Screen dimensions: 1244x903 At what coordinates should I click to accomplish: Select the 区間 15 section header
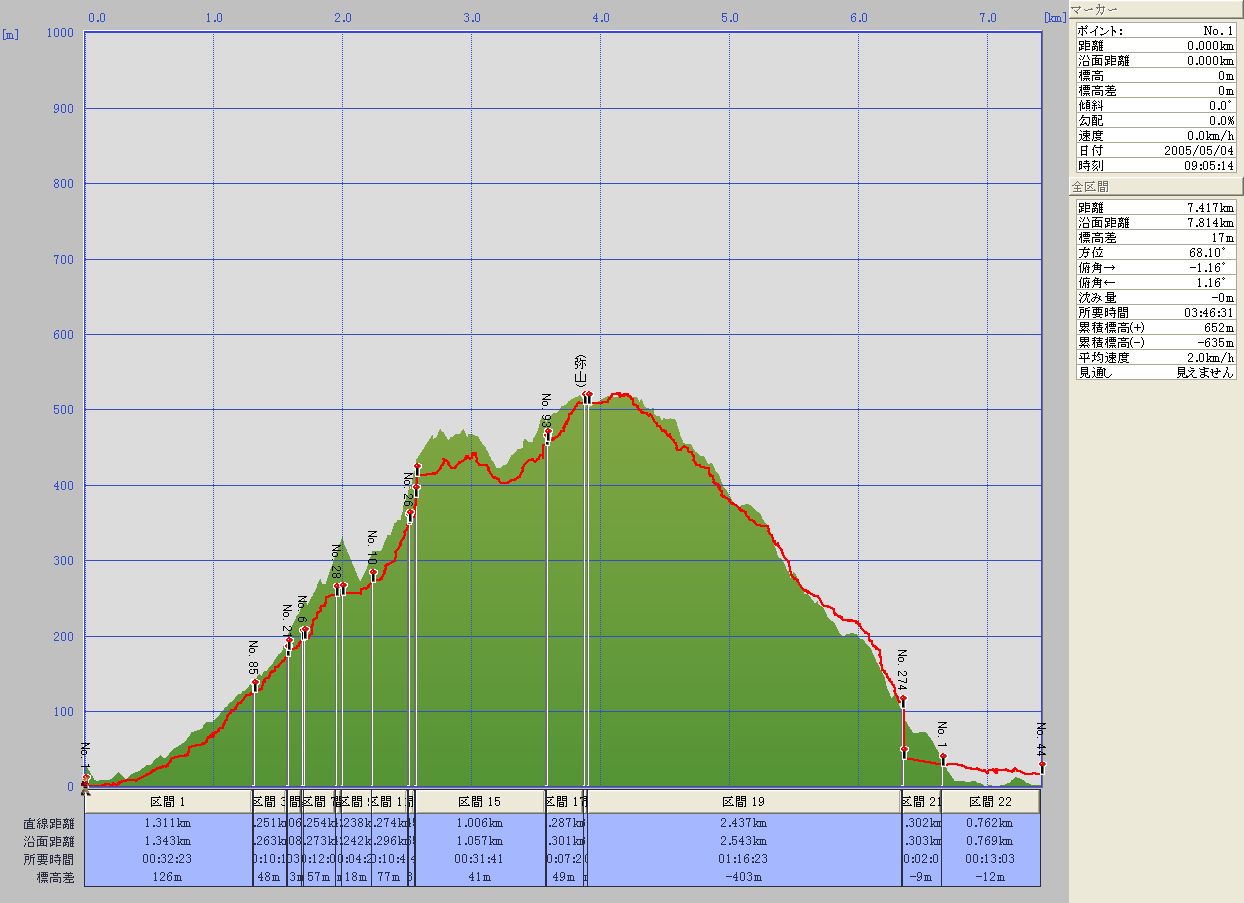click(479, 802)
